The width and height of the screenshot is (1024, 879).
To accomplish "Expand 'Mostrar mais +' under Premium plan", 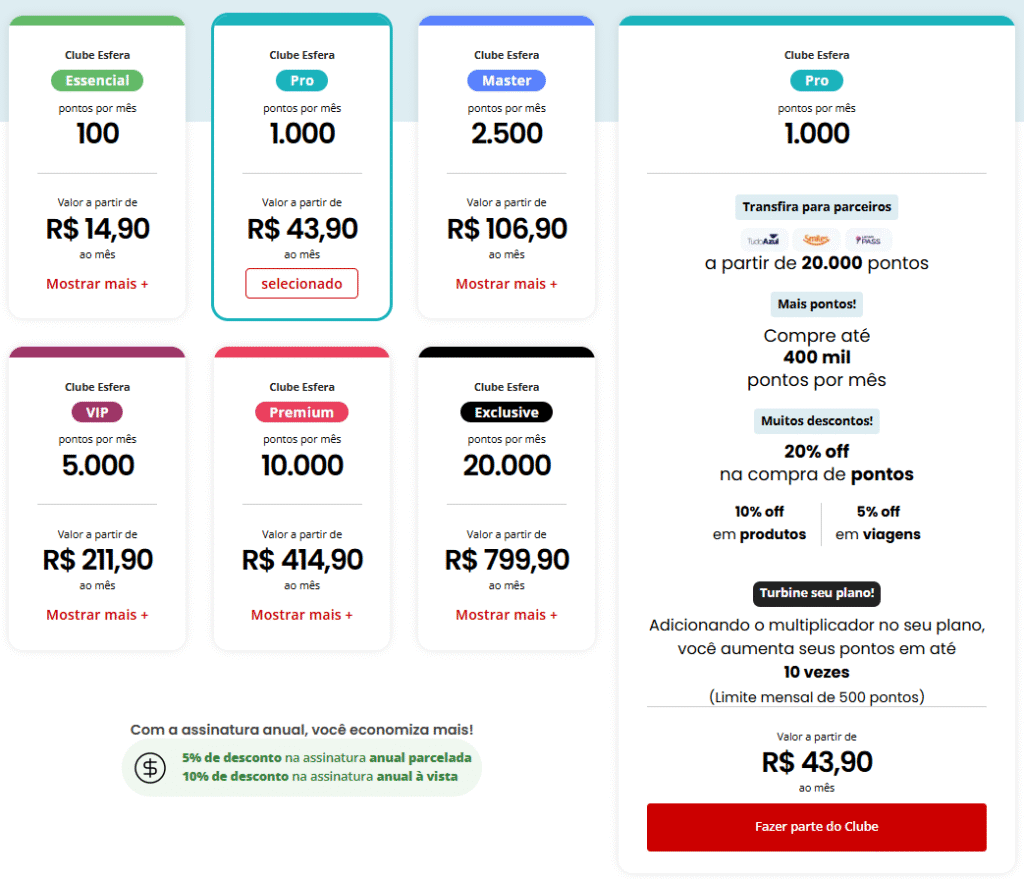I will pyautogui.click(x=301, y=615).
